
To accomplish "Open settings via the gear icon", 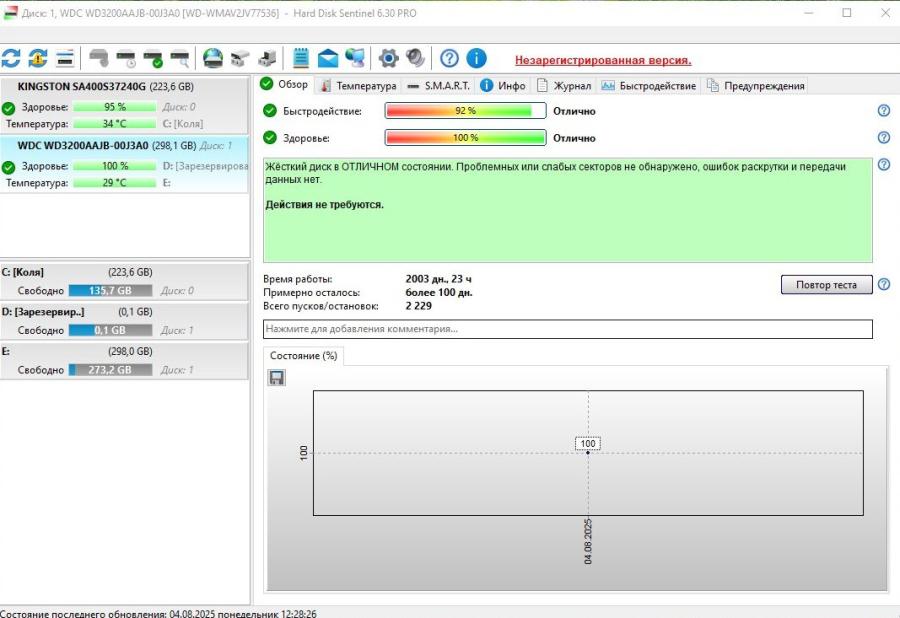I will [x=388, y=58].
